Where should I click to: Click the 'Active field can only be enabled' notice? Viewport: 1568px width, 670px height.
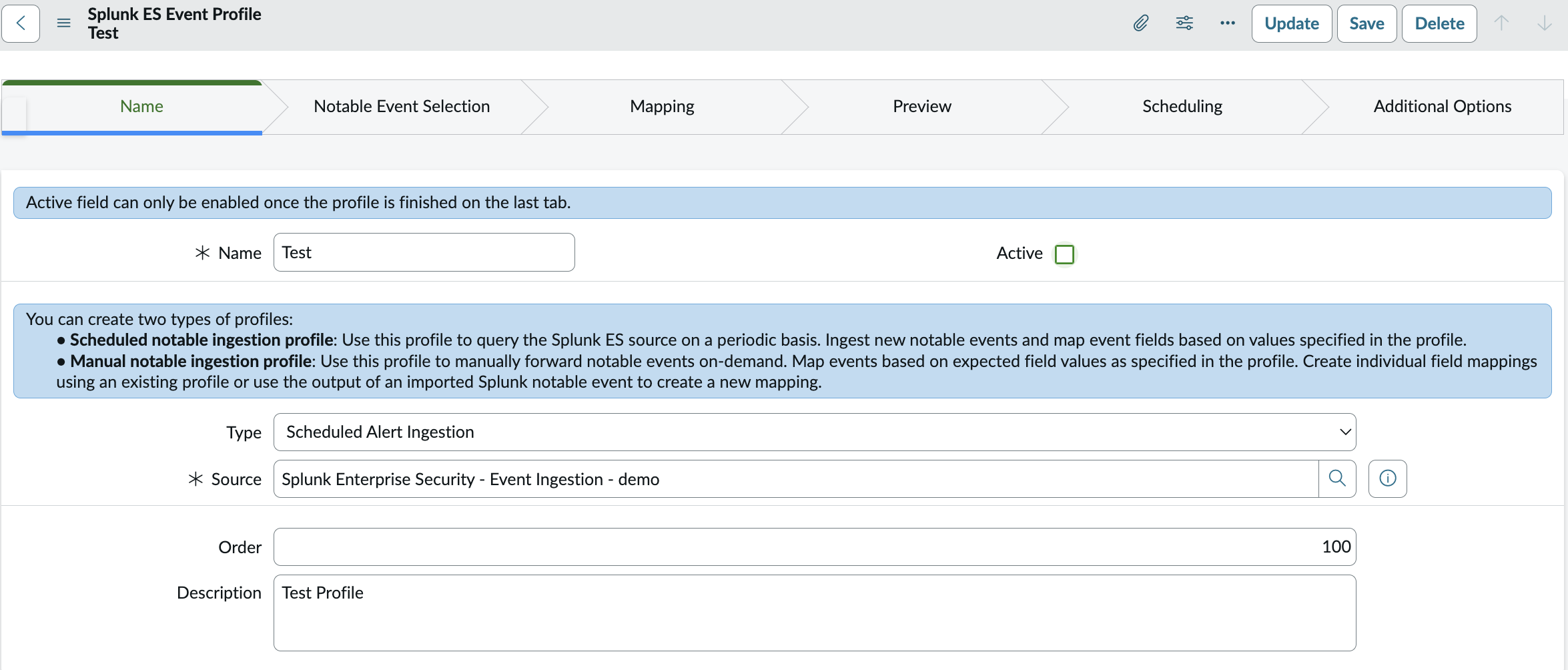(783, 203)
